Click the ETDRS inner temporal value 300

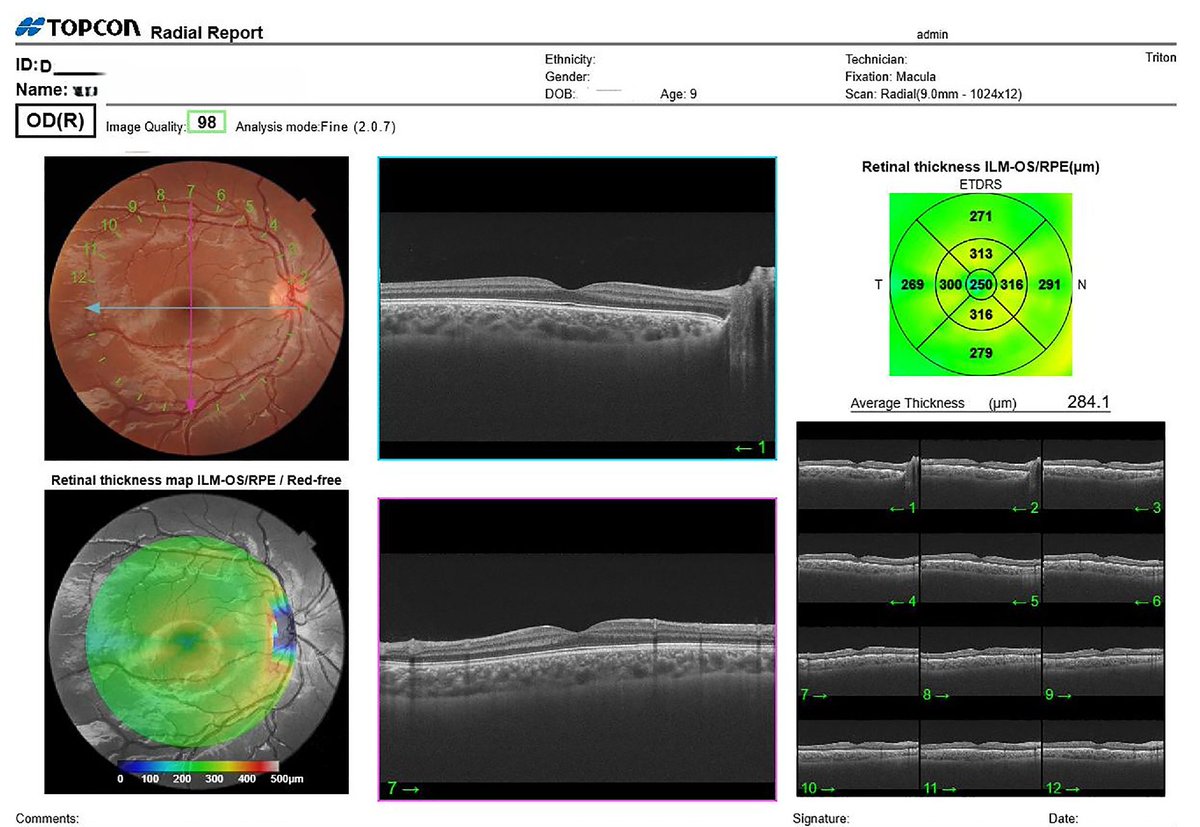pyautogui.click(x=951, y=285)
